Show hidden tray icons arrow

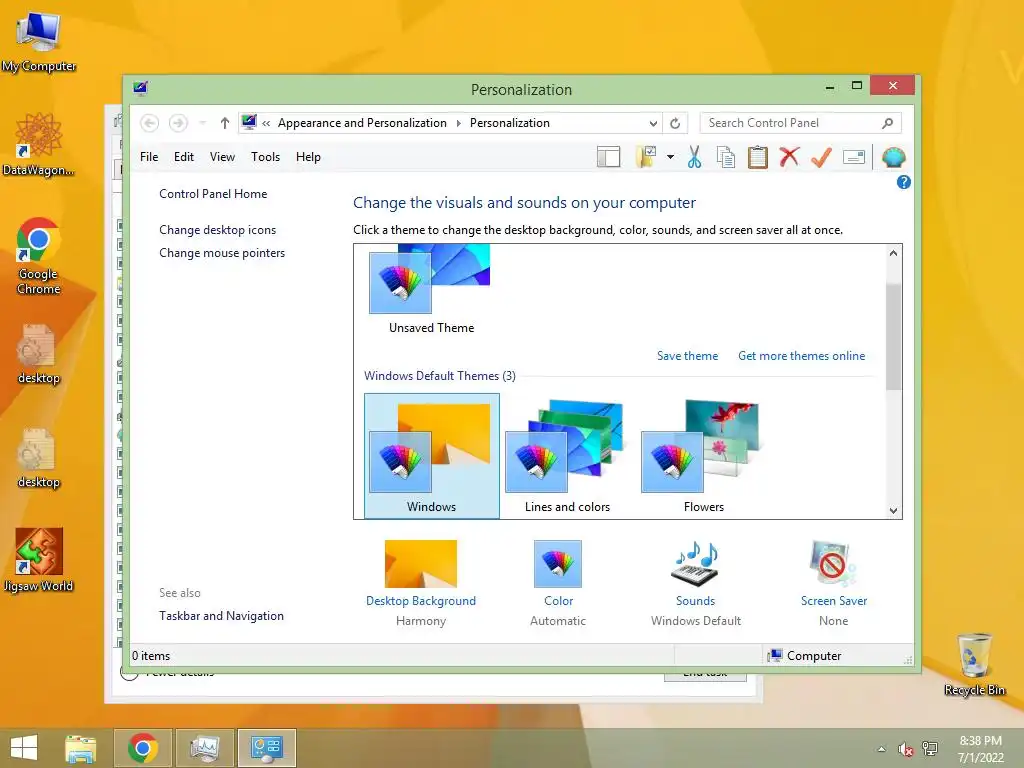click(882, 749)
